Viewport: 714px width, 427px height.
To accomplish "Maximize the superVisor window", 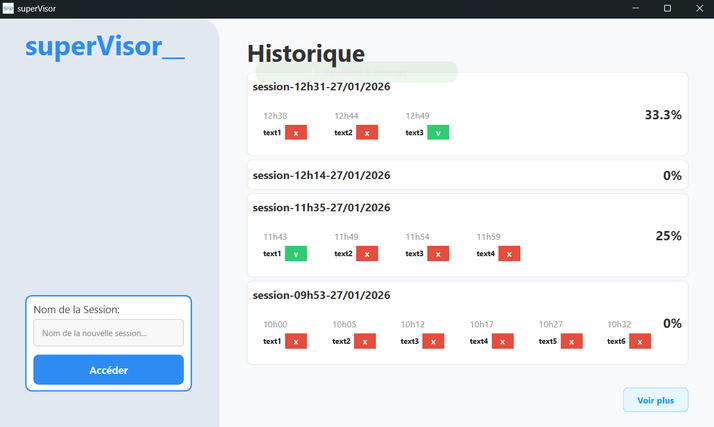I will coord(667,8).
